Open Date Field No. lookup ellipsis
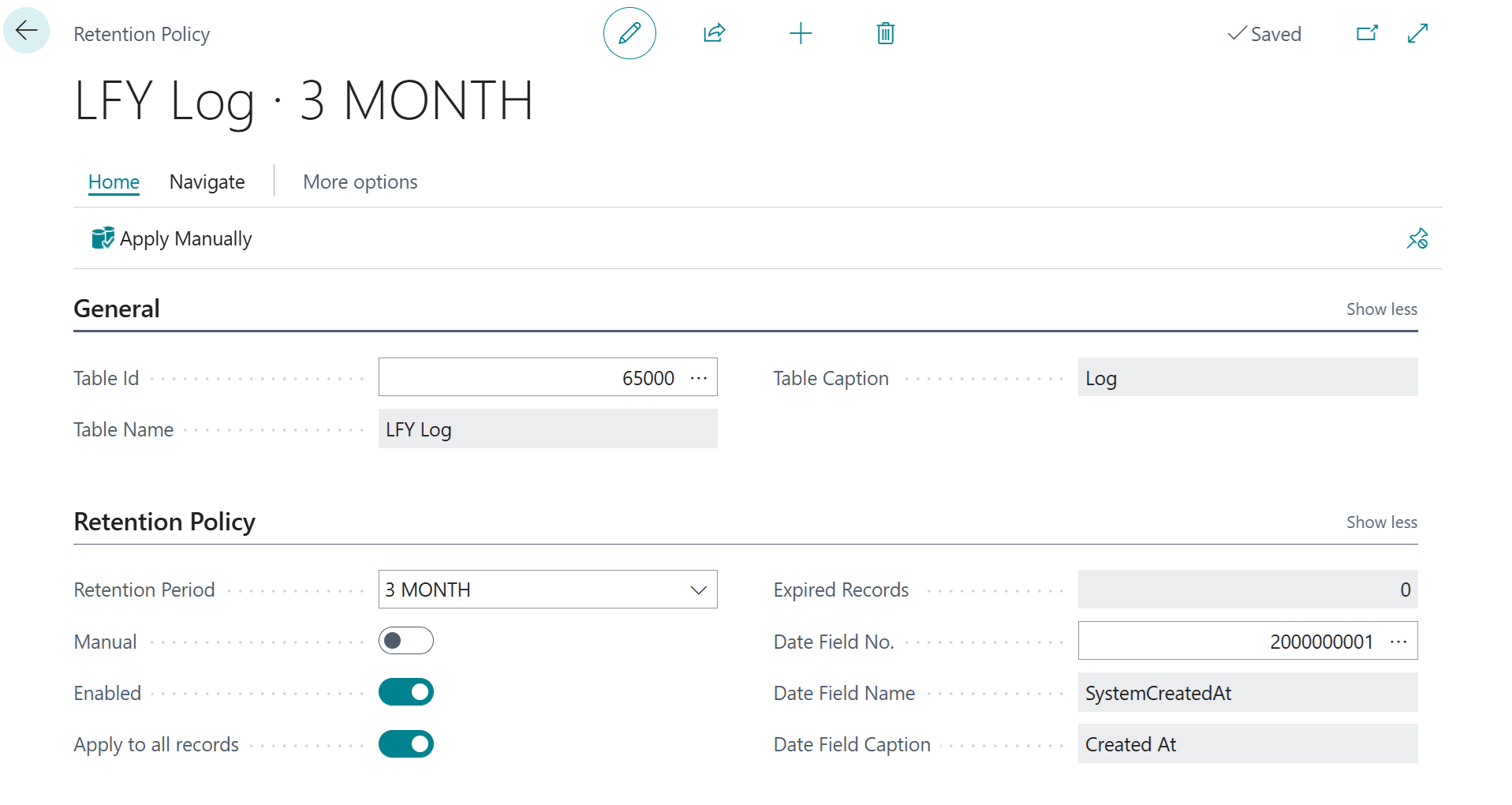 1398,642
